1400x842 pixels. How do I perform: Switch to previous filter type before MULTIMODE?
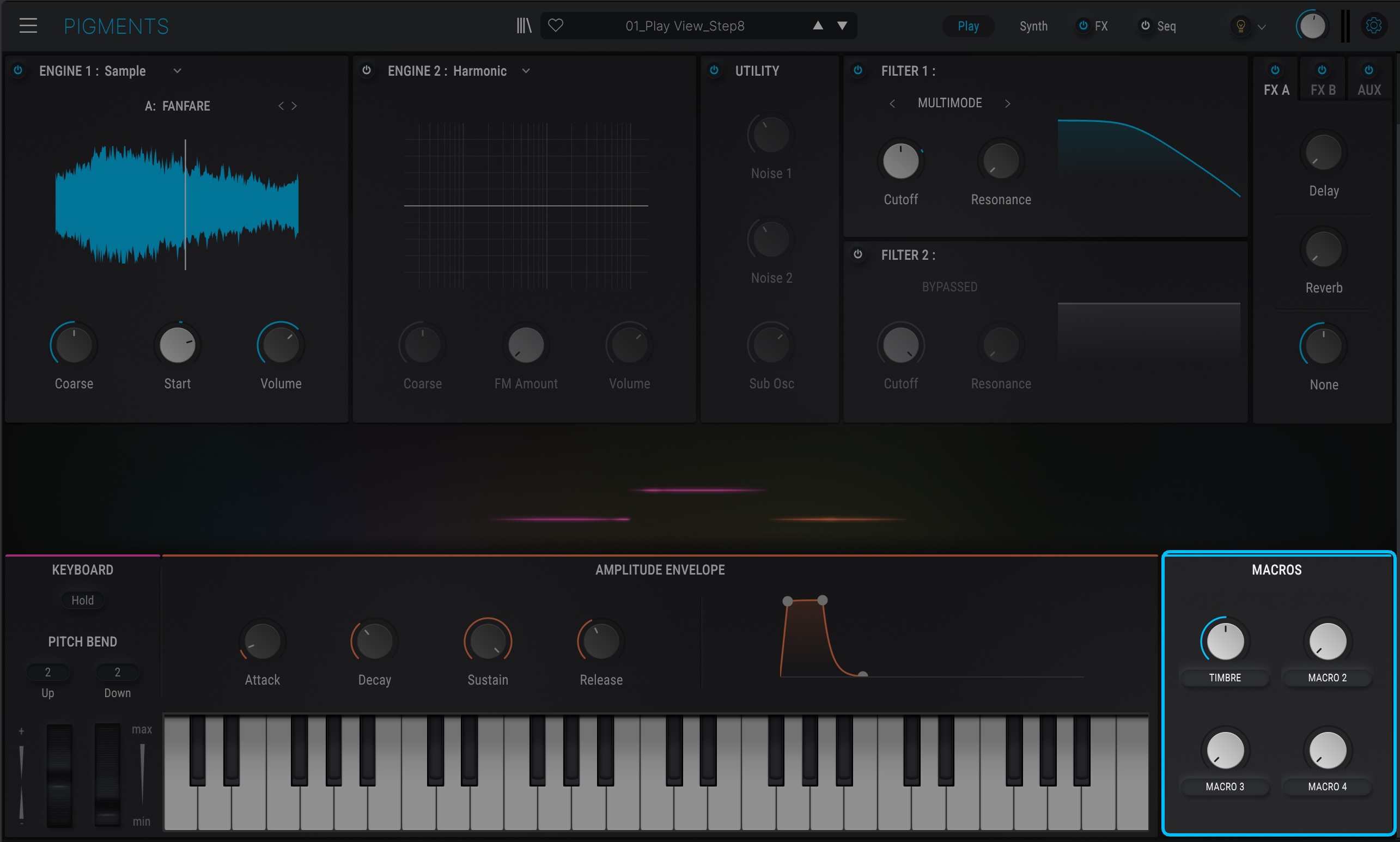[892, 103]
